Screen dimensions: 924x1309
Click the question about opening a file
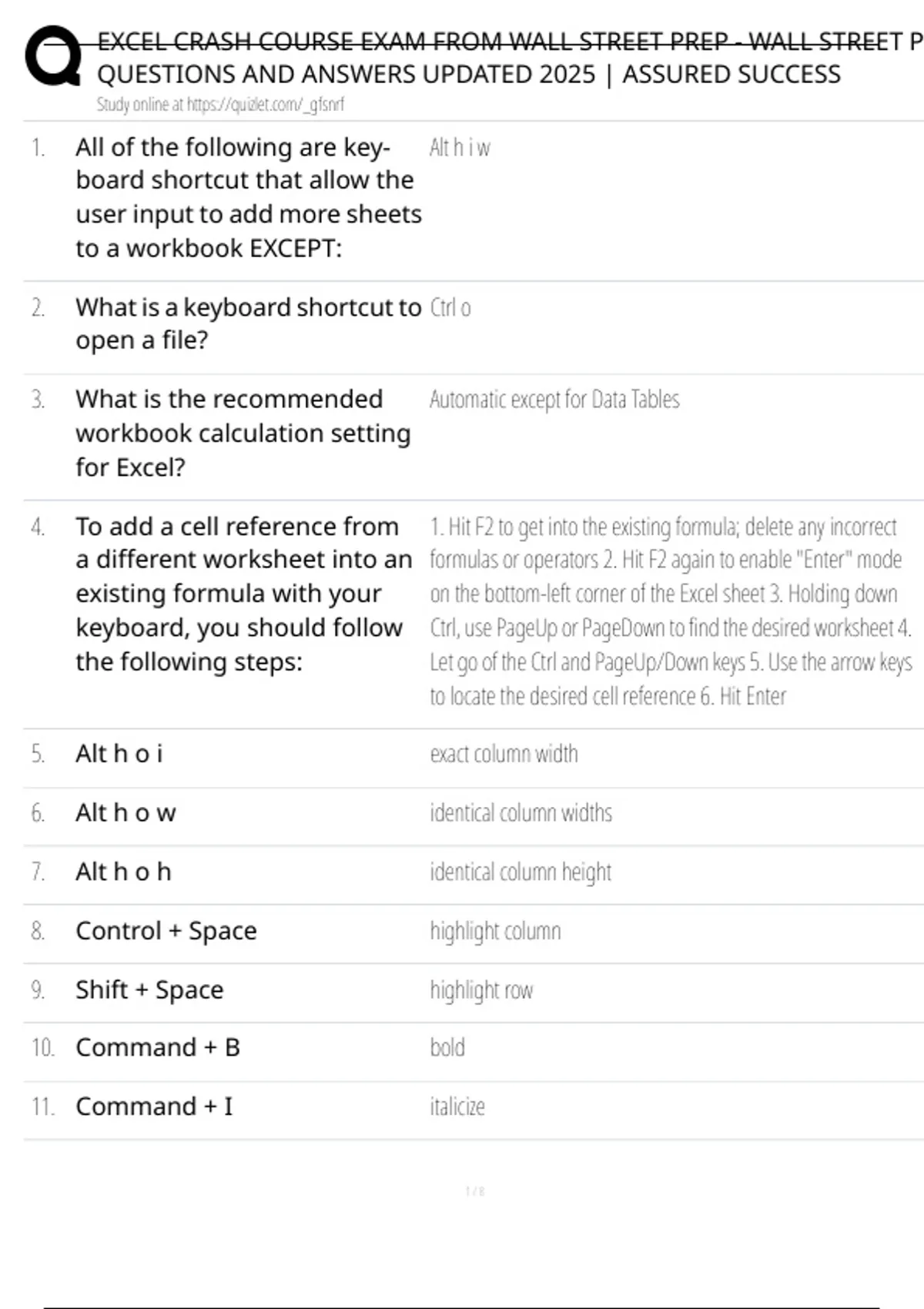point(248,323)
